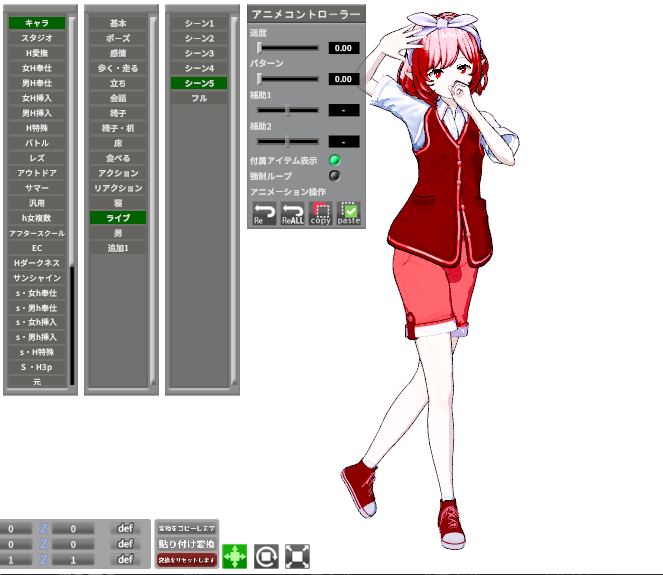This screenshot has width=663, height=575.
Task: Open the アクション animation group
Action: coord(117,172)
